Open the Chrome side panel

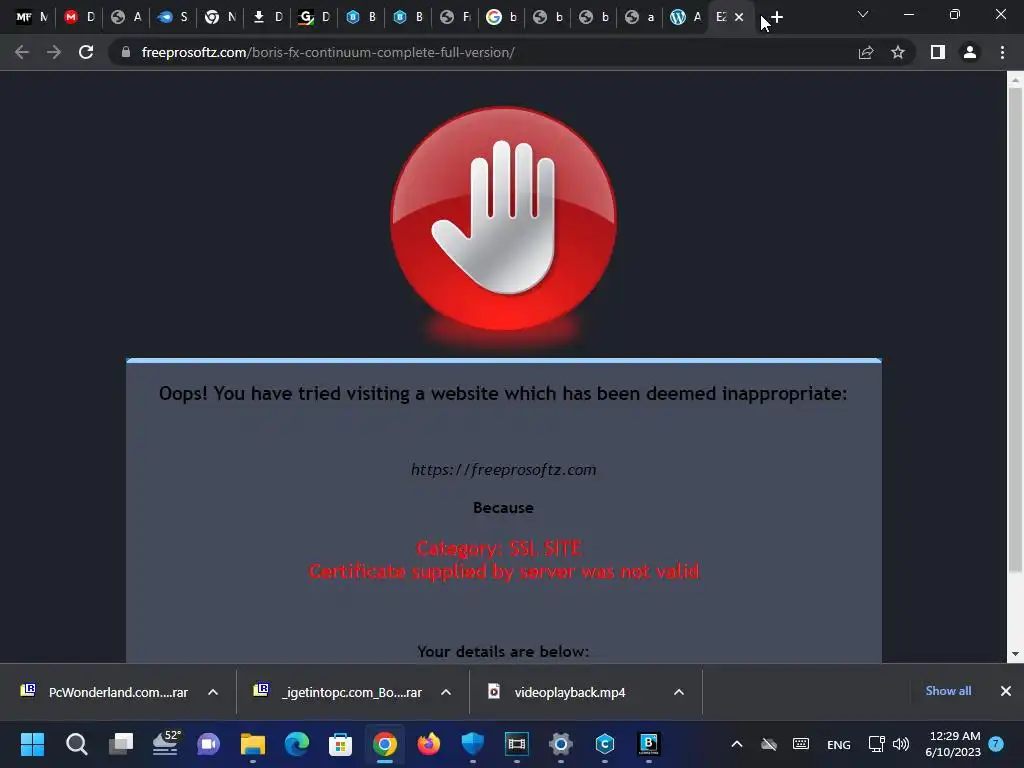pyautogui.click(x=938, y=52)
